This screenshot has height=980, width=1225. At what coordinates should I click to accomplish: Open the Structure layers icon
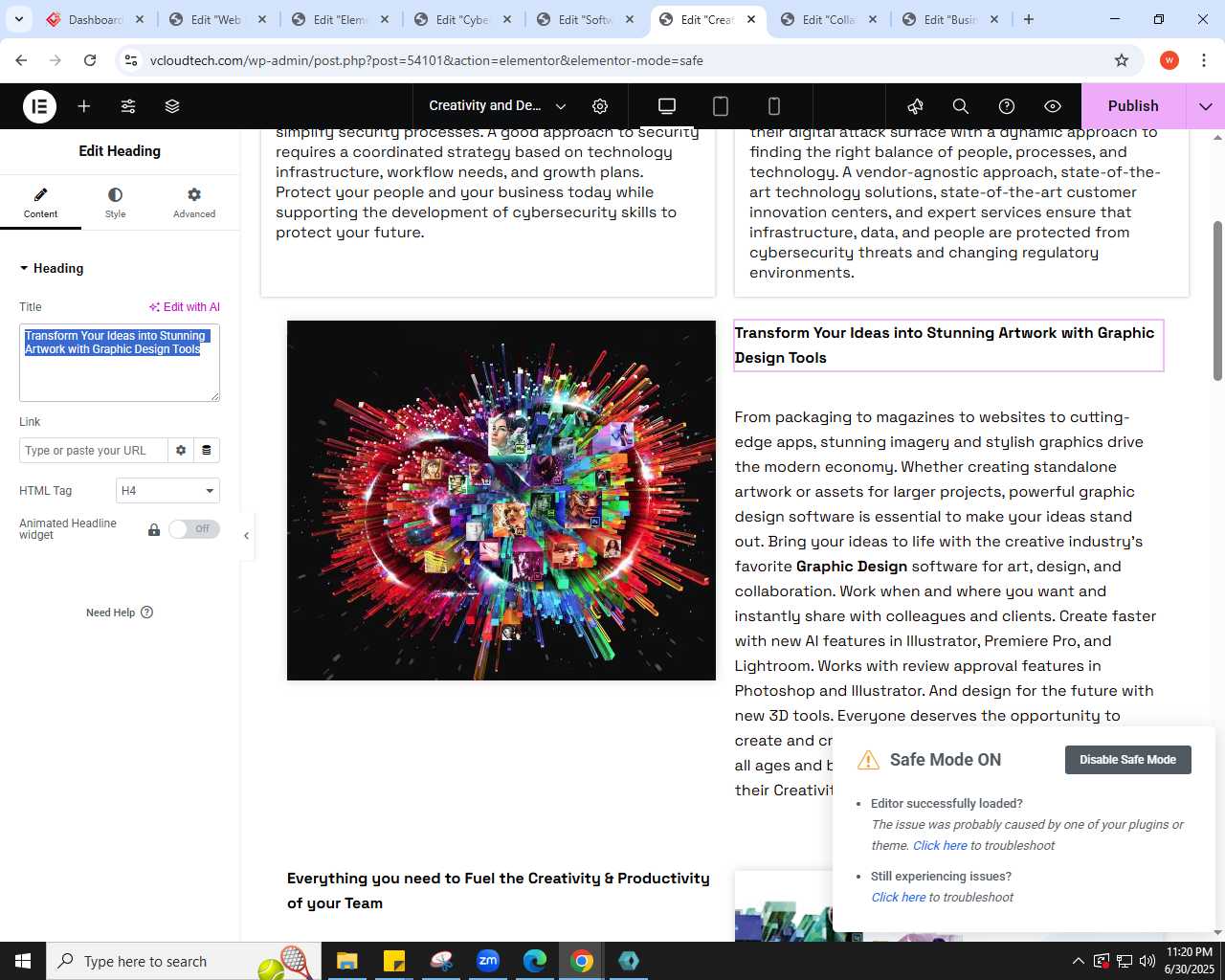tap(172, 106)
